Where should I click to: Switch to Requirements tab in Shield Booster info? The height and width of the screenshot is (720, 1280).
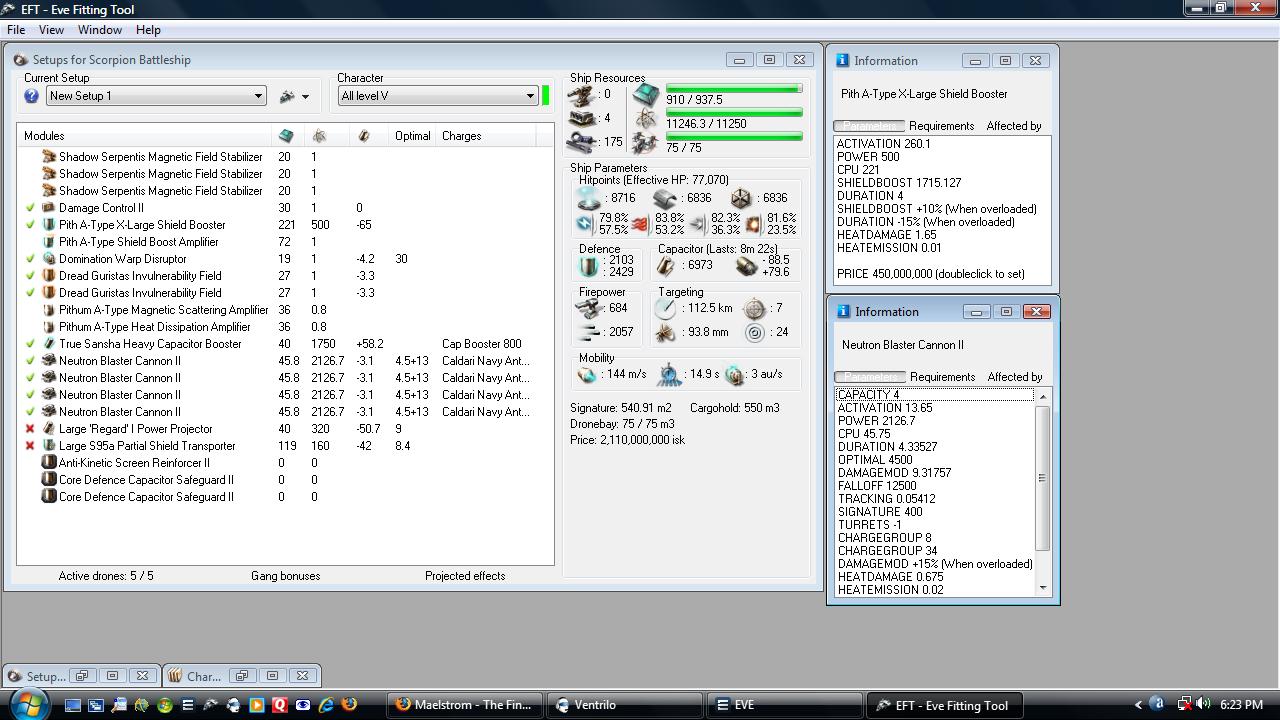click(941, 126)
